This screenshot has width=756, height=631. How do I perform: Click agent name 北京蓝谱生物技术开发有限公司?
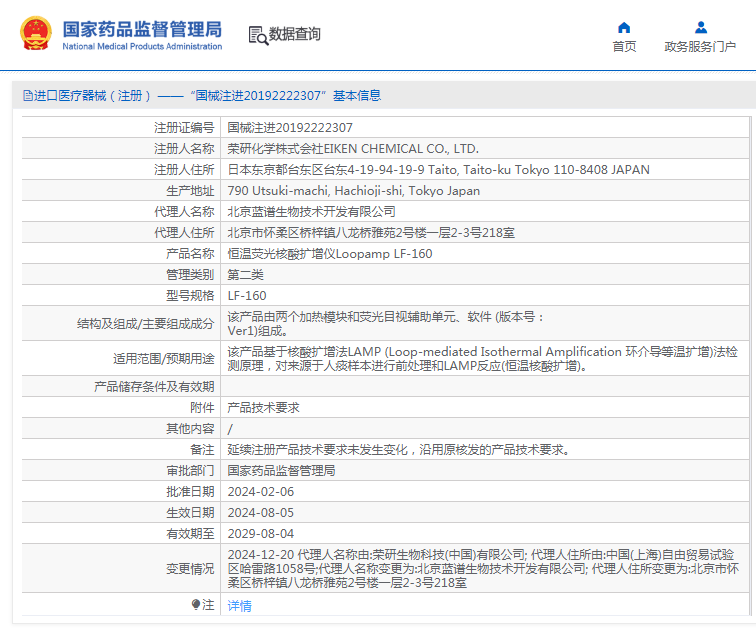(311, 212)
